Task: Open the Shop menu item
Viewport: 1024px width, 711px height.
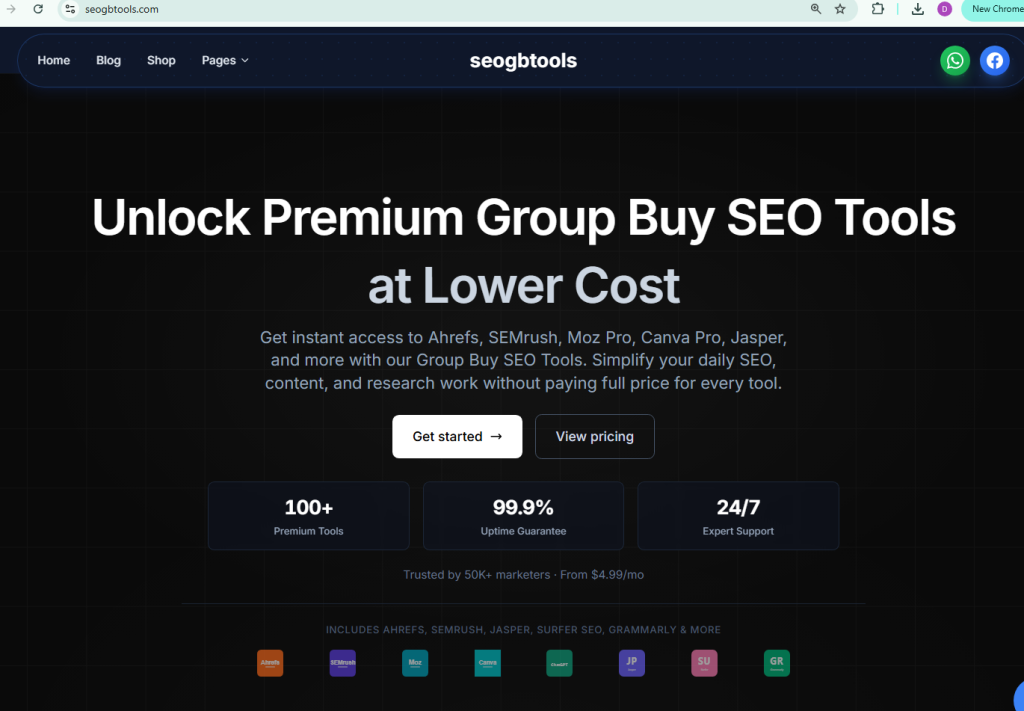Action: pyautogui.click(x=161, y=61)
